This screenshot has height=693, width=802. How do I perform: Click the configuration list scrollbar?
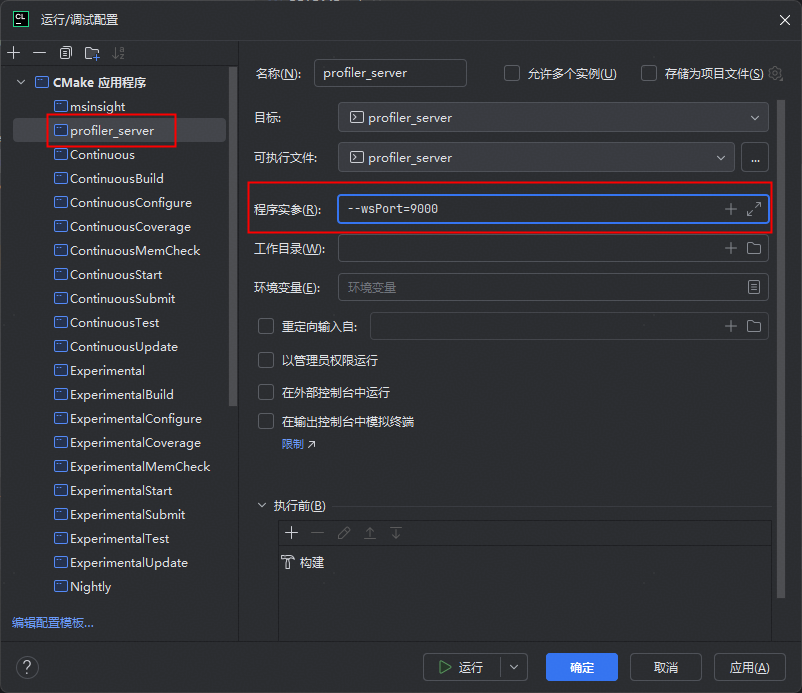[233, 236]
